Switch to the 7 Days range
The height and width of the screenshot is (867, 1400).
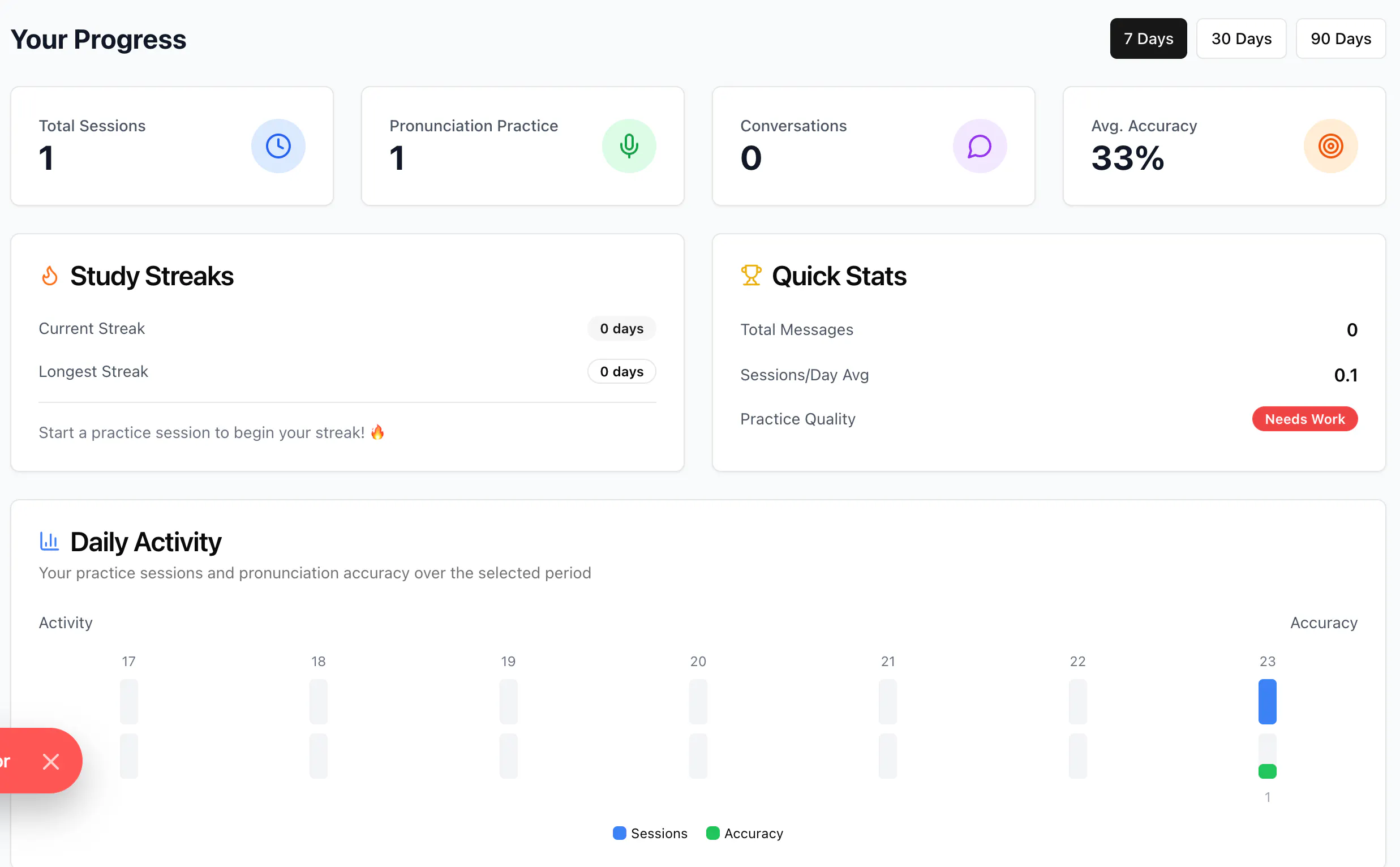(1148, 38)
